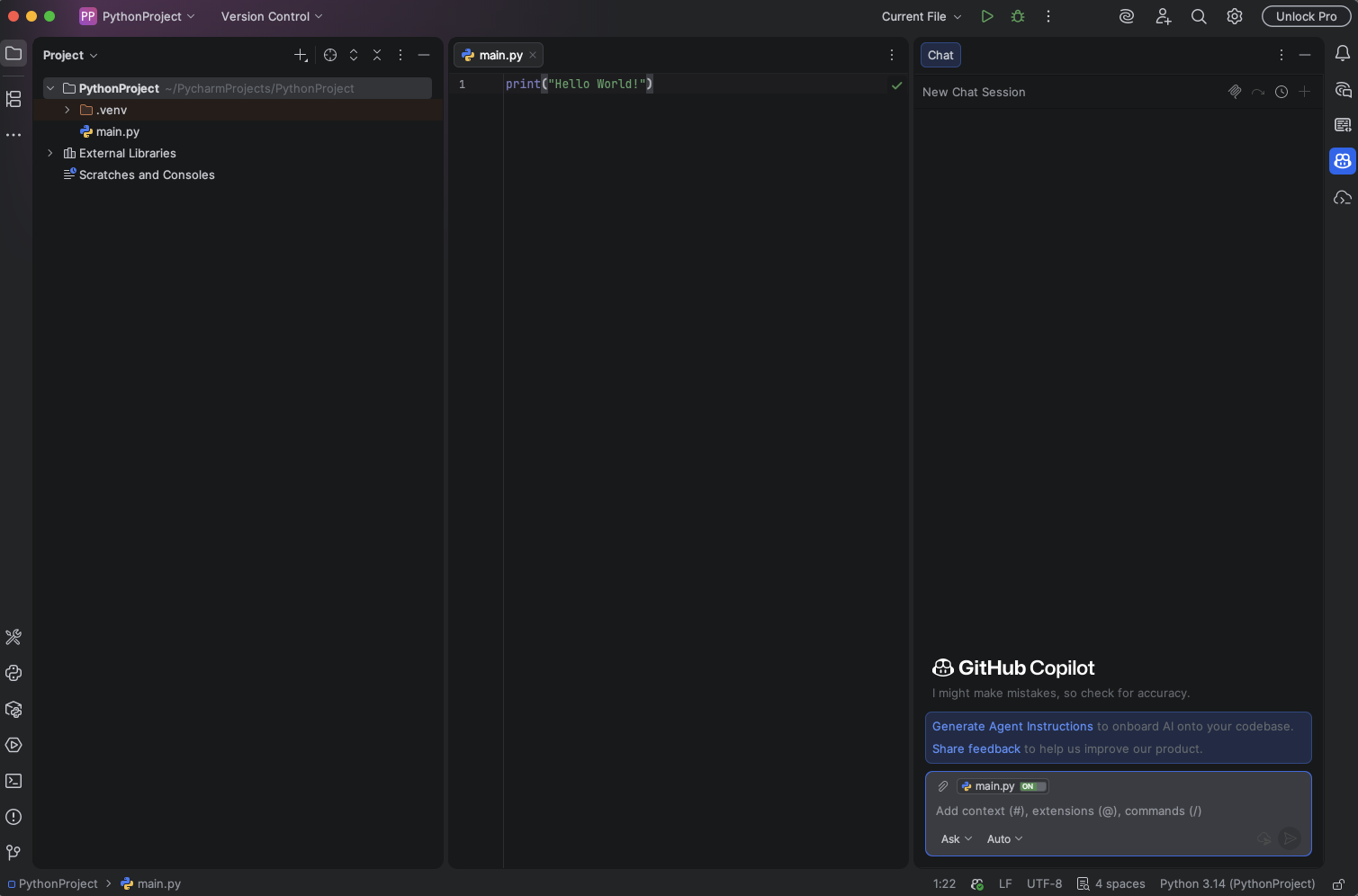Click the Copilot chat input field

1118,811
